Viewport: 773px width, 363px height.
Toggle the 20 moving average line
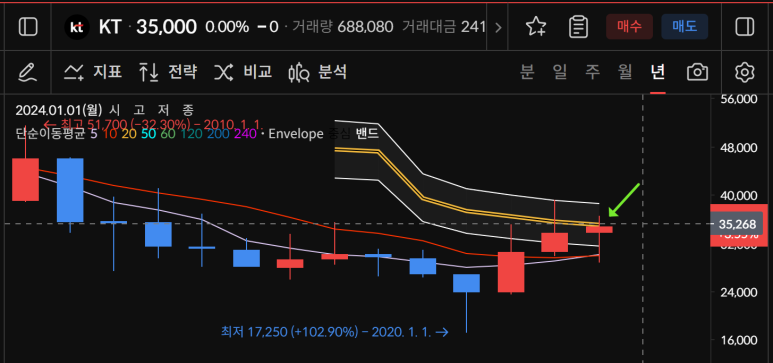coord(129,134)
